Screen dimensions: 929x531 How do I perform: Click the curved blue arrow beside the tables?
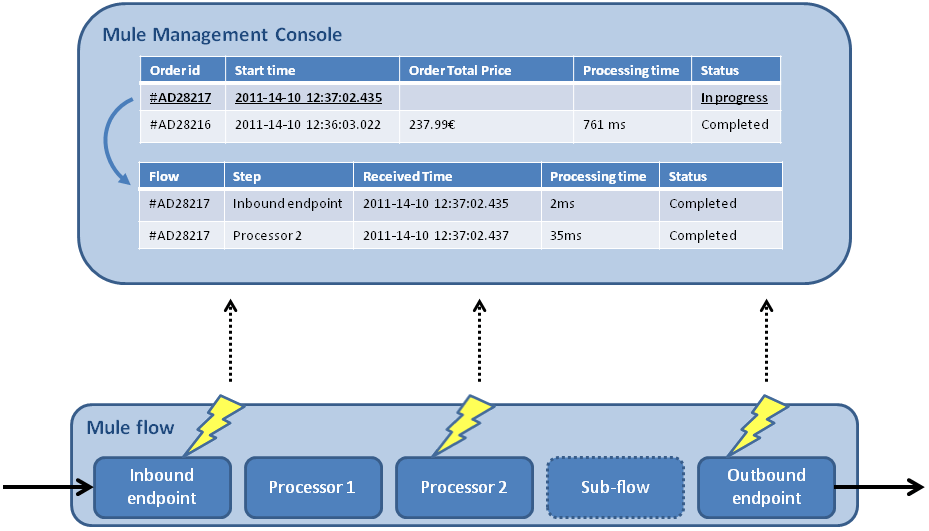(120, 142)
